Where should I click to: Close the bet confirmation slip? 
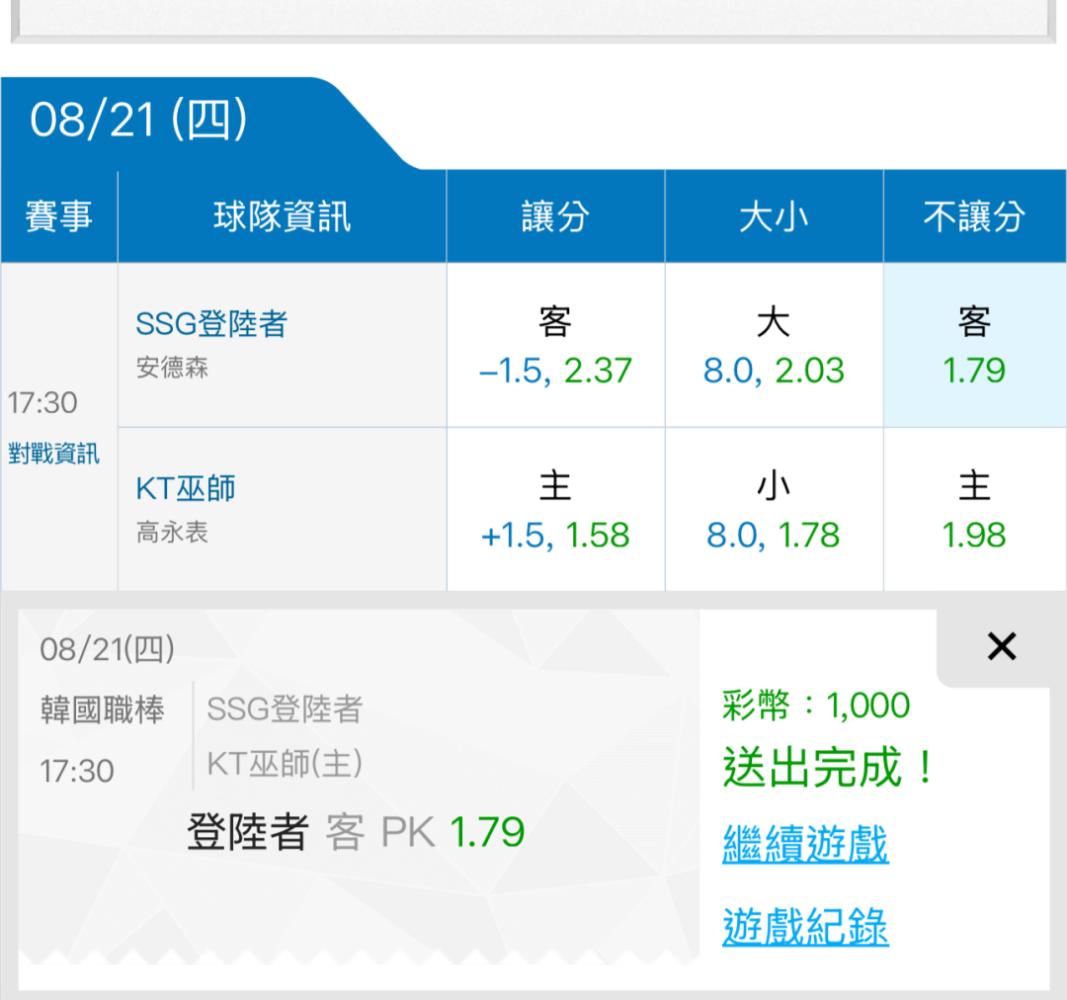1002,646
